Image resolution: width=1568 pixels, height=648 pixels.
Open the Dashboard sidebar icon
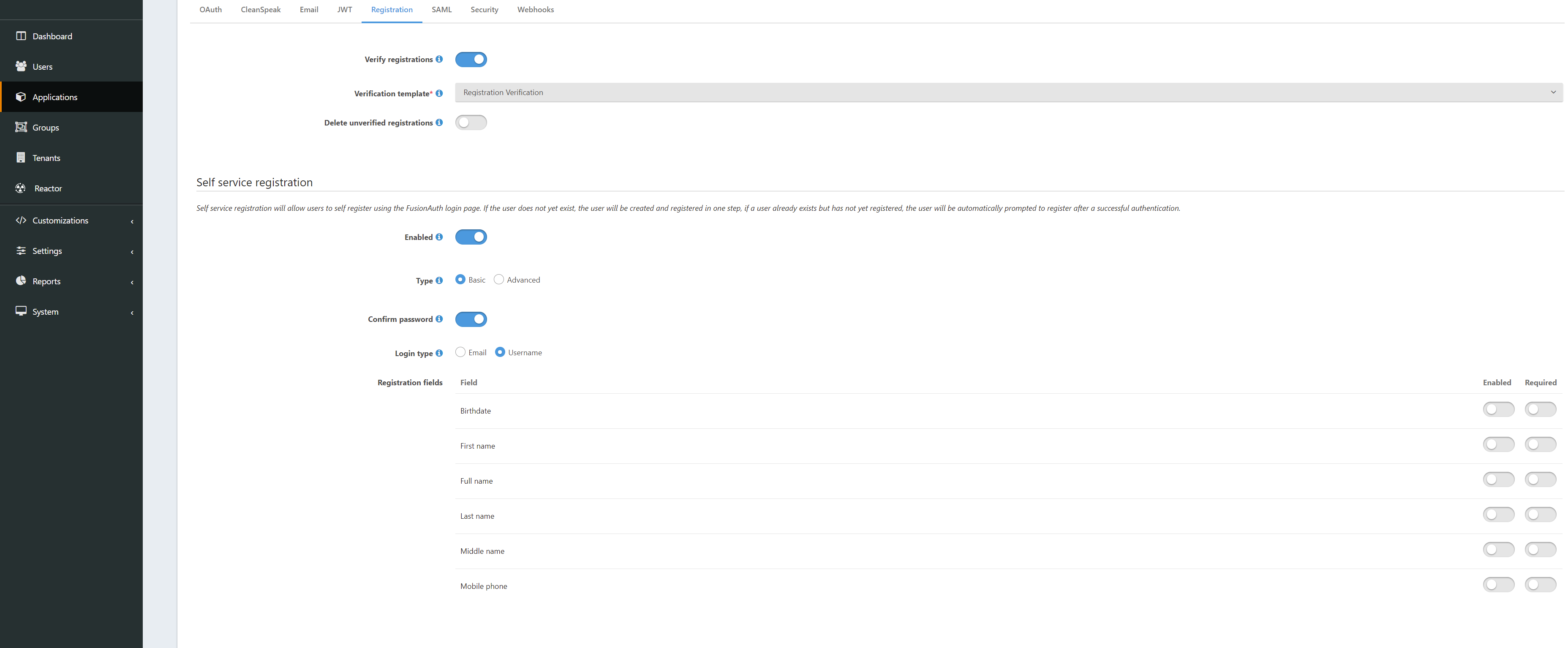[21, 36]
